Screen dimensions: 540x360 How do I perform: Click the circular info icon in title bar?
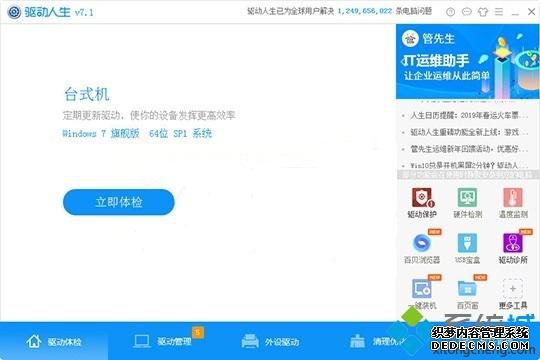click(450, 12)
